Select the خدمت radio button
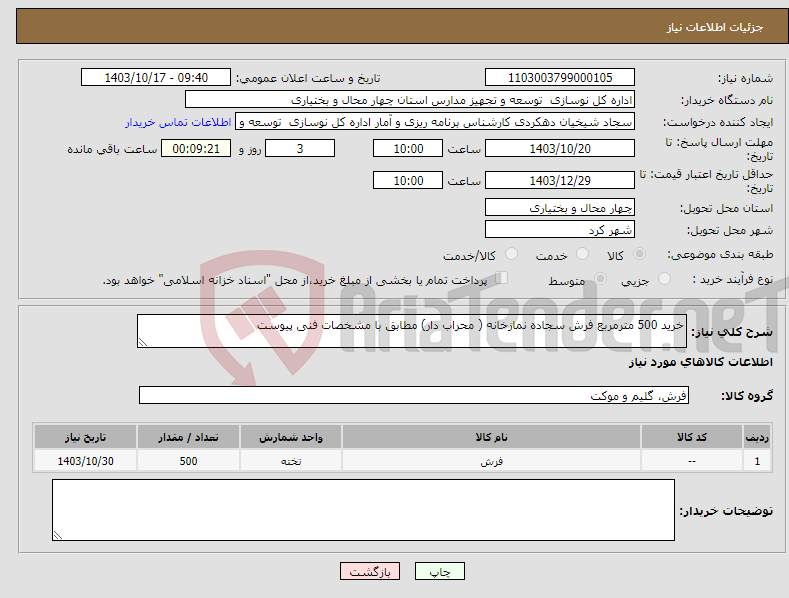This screenshot has width=789, height=598. pos(582,254)
